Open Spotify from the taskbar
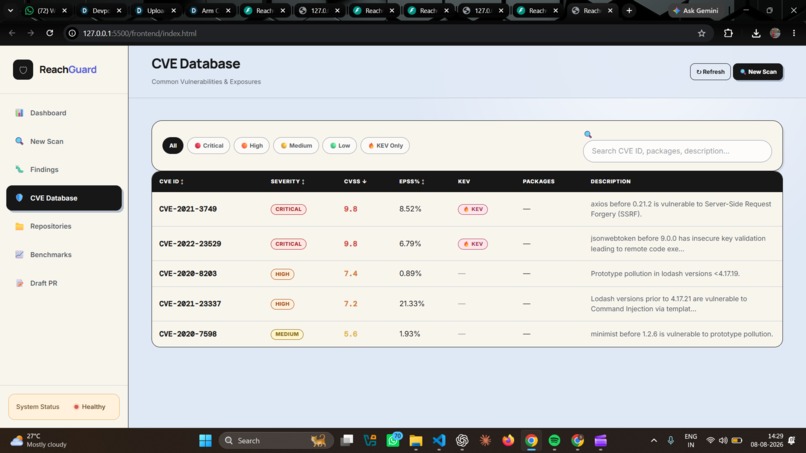806x453 pixels. pos(554,441)
